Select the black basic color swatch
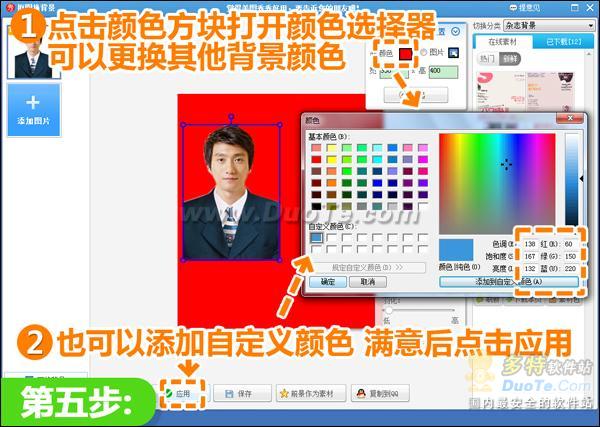Viewport: 600px width, 427px height. point(316,207)
